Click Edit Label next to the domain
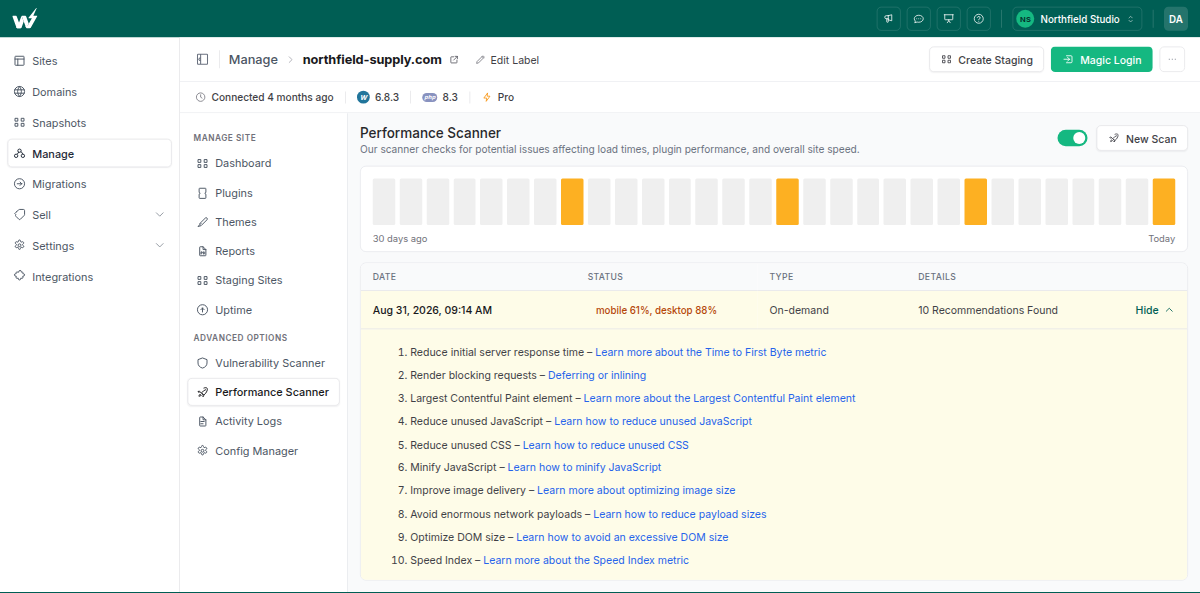 [x=507, y=60]
